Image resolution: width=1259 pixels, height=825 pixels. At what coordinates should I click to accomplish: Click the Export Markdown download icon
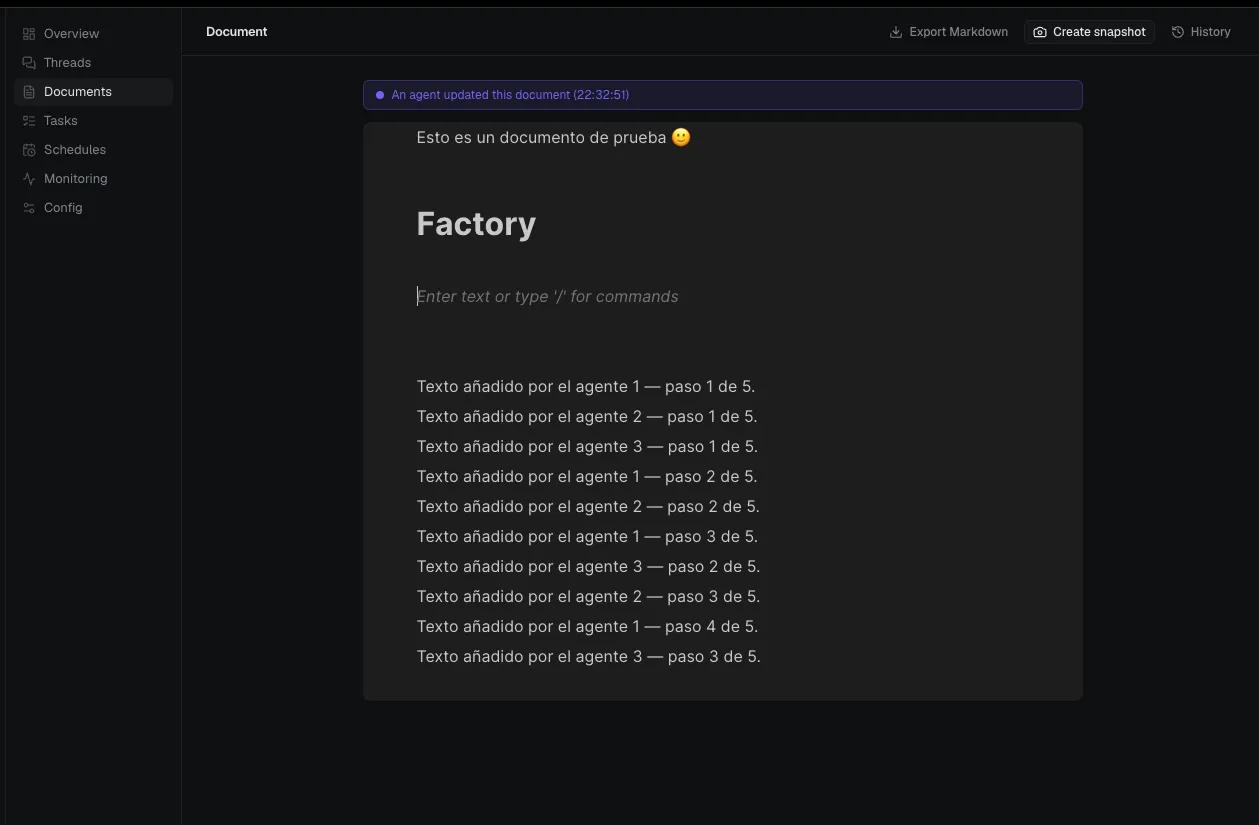[x=896, y=32]
